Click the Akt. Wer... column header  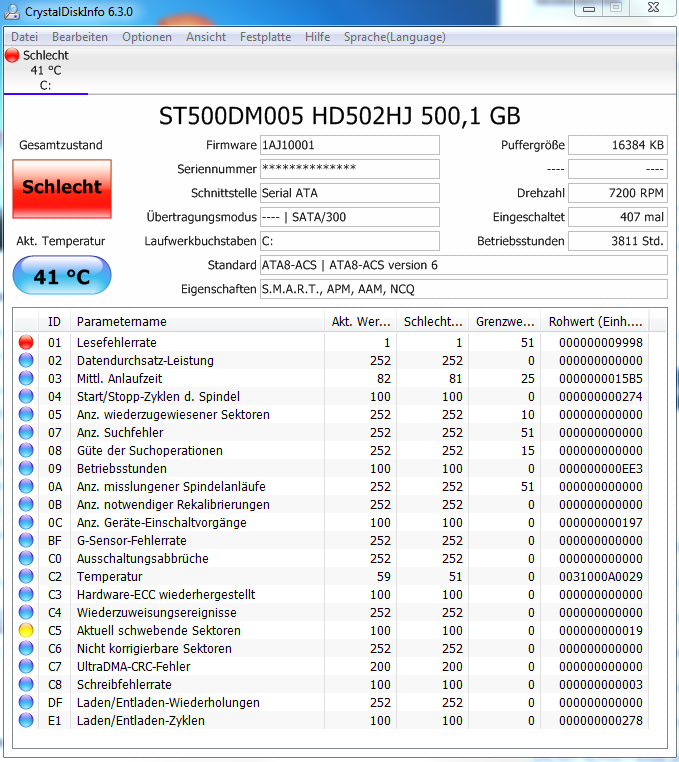[x=360, y=322]
